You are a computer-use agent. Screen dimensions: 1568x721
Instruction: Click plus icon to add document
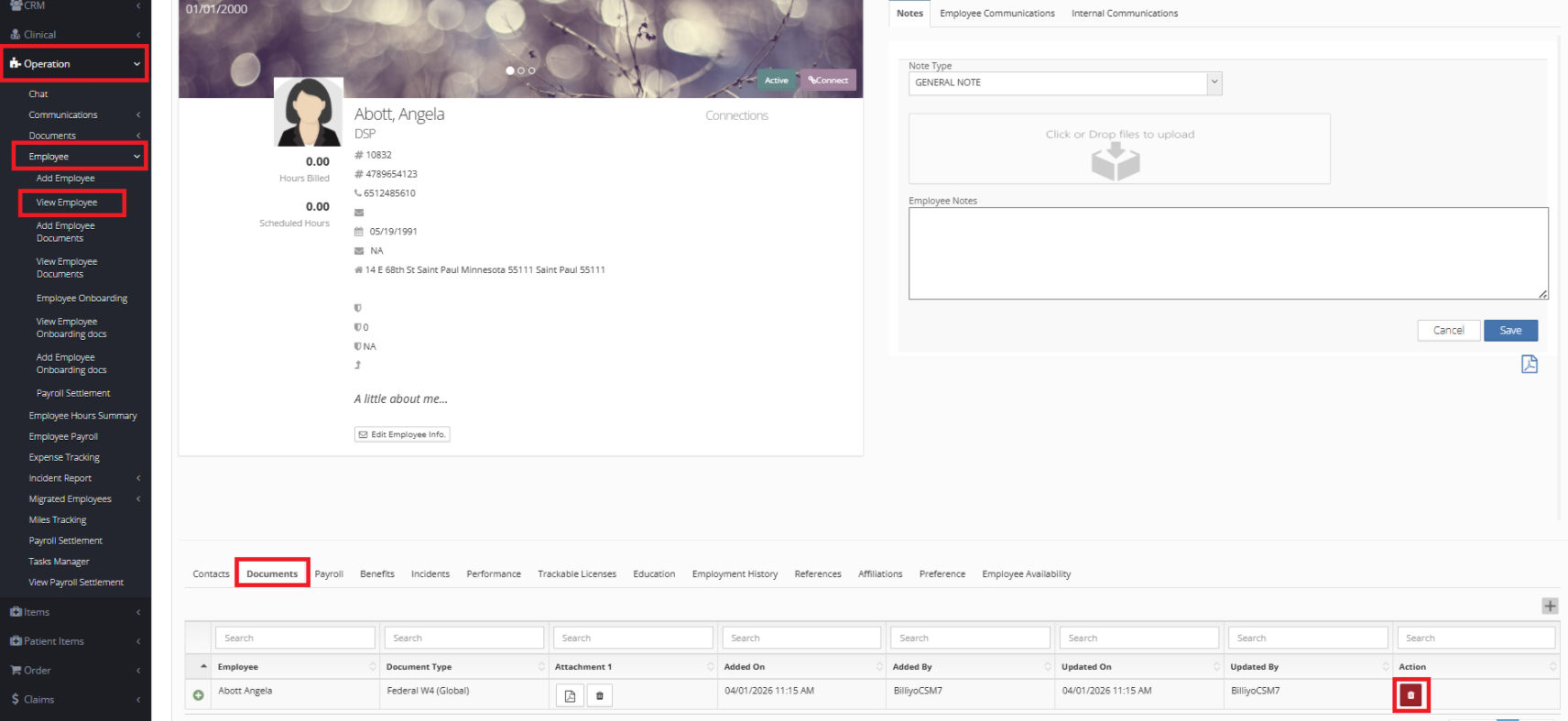point(1550,606)
